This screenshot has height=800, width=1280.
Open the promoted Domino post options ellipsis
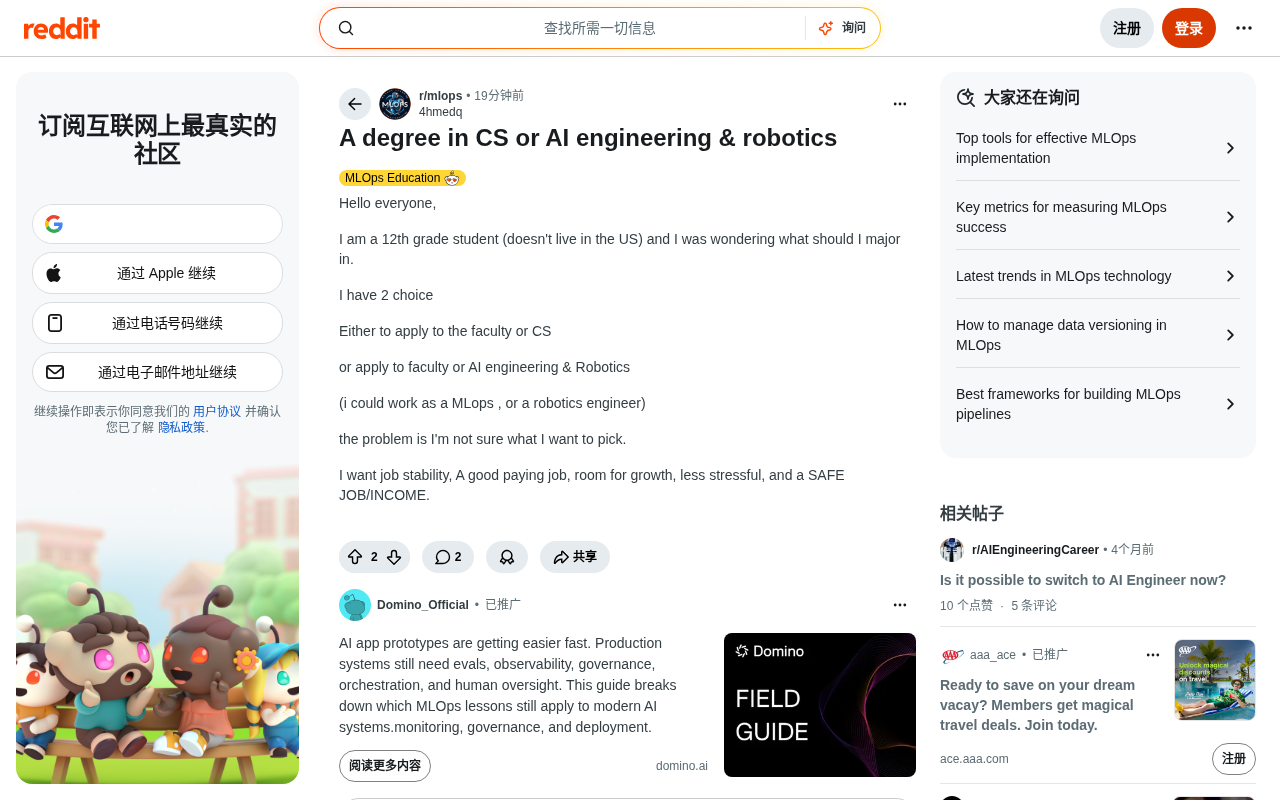pyautogui.click(x=900, y=605)
